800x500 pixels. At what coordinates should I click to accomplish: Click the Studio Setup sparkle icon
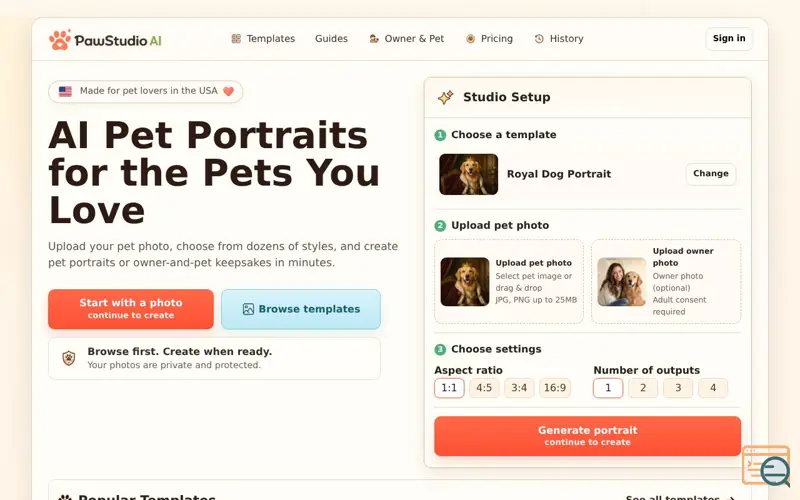coord(445,97)
